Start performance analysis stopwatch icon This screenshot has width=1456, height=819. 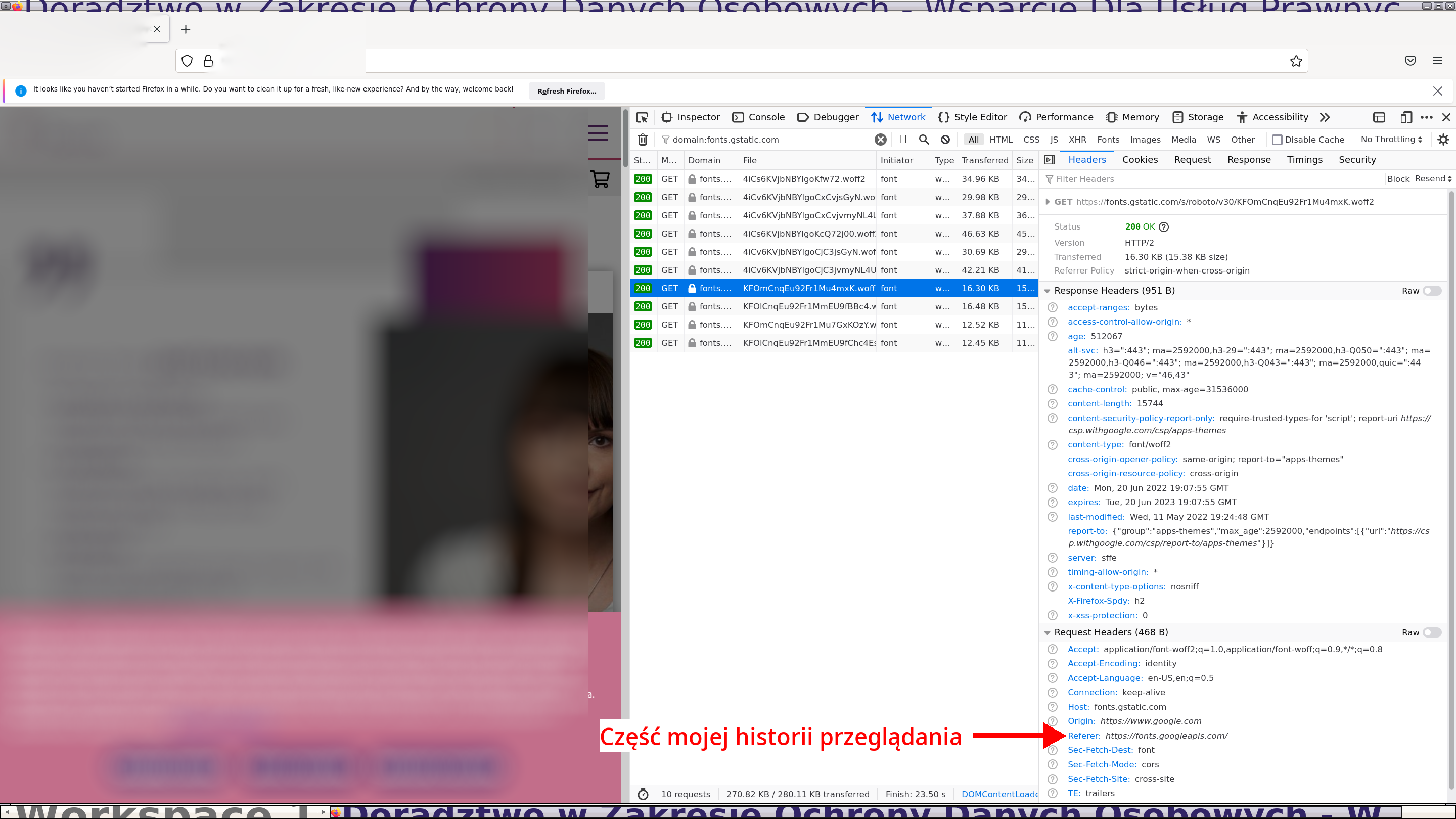pos(643,794)
